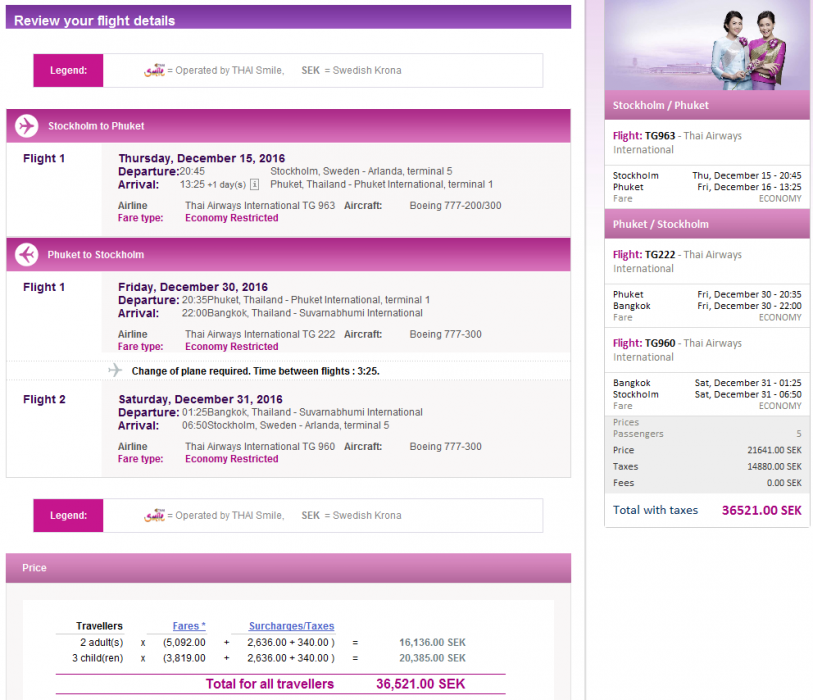
Task: Select the date "Saturday, December 31, 2016"
Action: point(201,399)
